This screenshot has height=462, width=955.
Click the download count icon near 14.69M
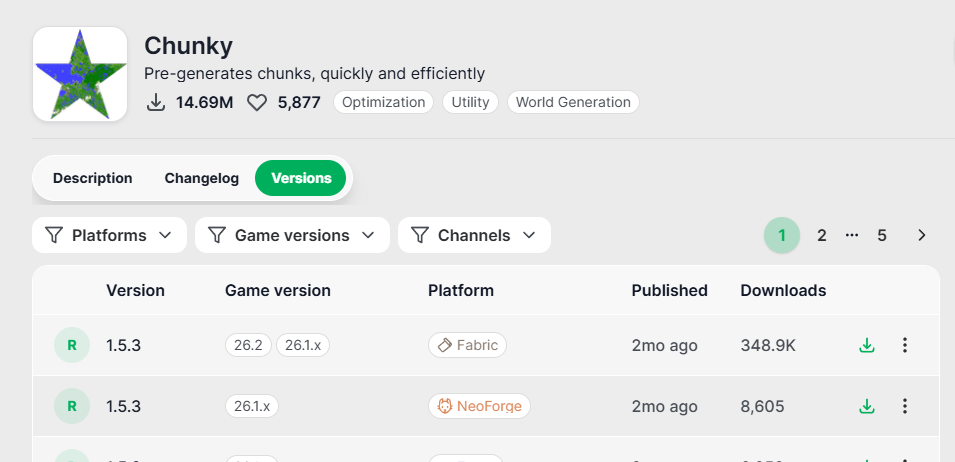pos(156,102)
